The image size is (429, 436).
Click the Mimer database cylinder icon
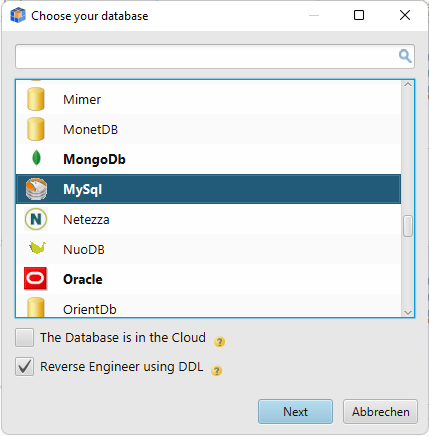pyautogui.click(x=36, y=99)
